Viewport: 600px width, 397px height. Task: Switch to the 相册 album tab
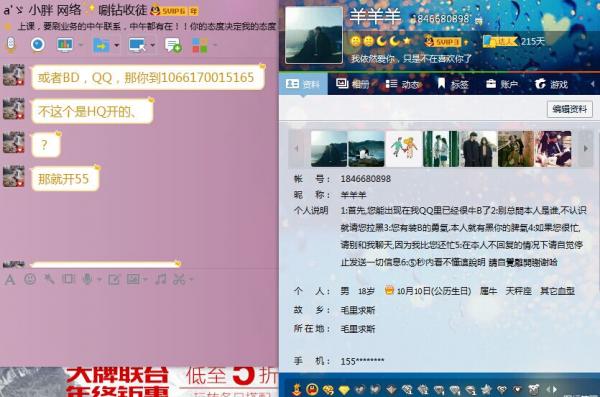[352, 84]
